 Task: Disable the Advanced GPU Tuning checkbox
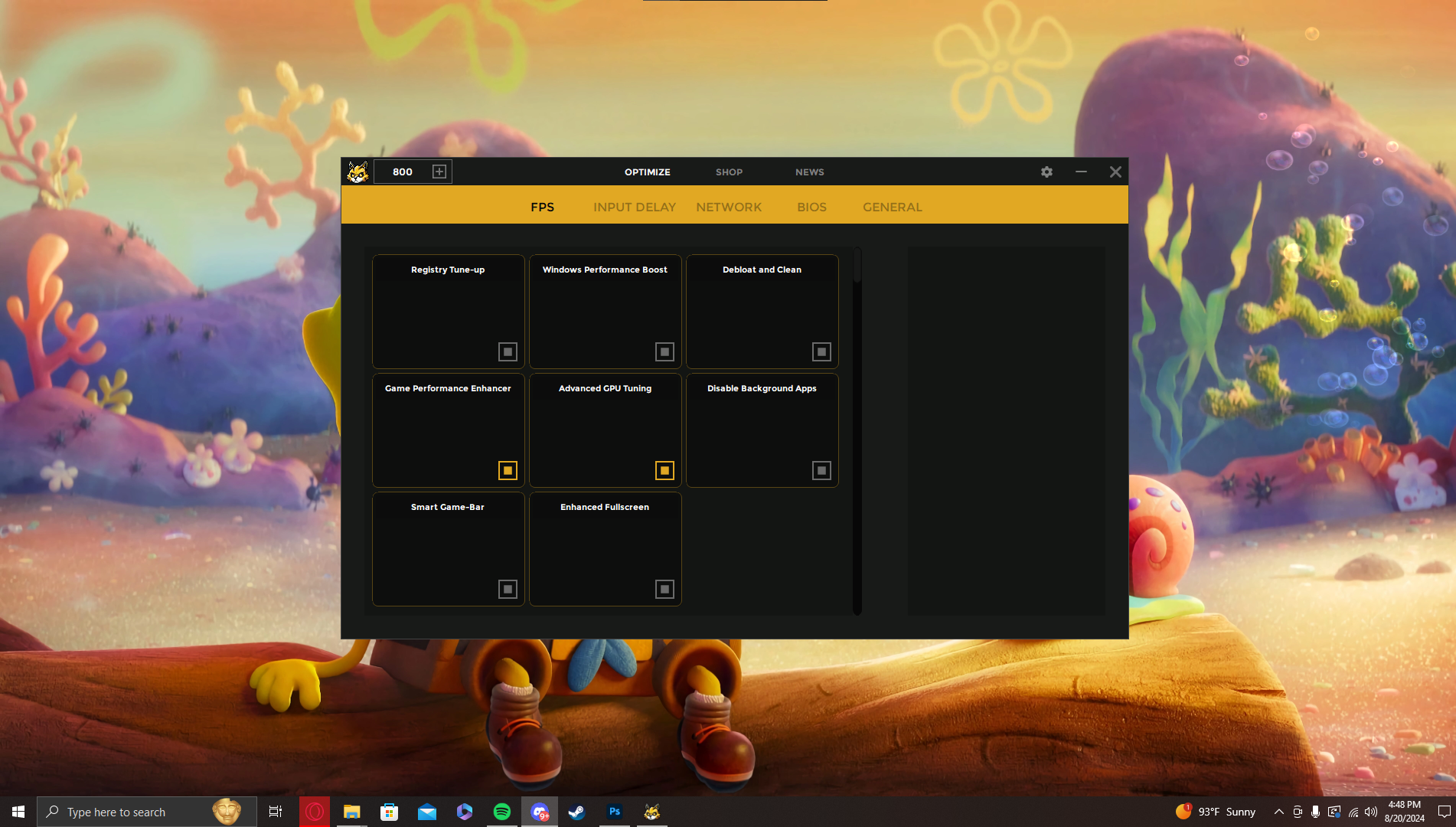[664, 470]
